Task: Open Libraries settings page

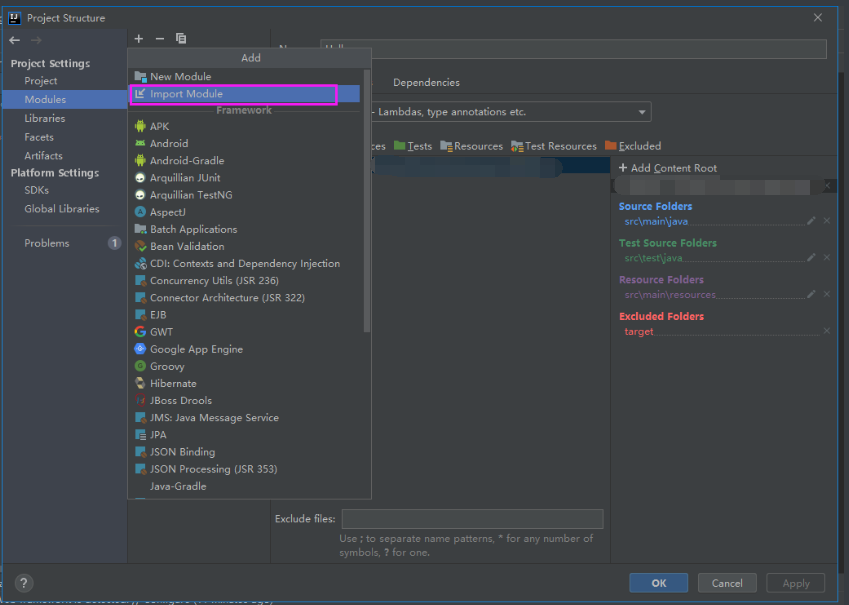Action: coord(44,118)
